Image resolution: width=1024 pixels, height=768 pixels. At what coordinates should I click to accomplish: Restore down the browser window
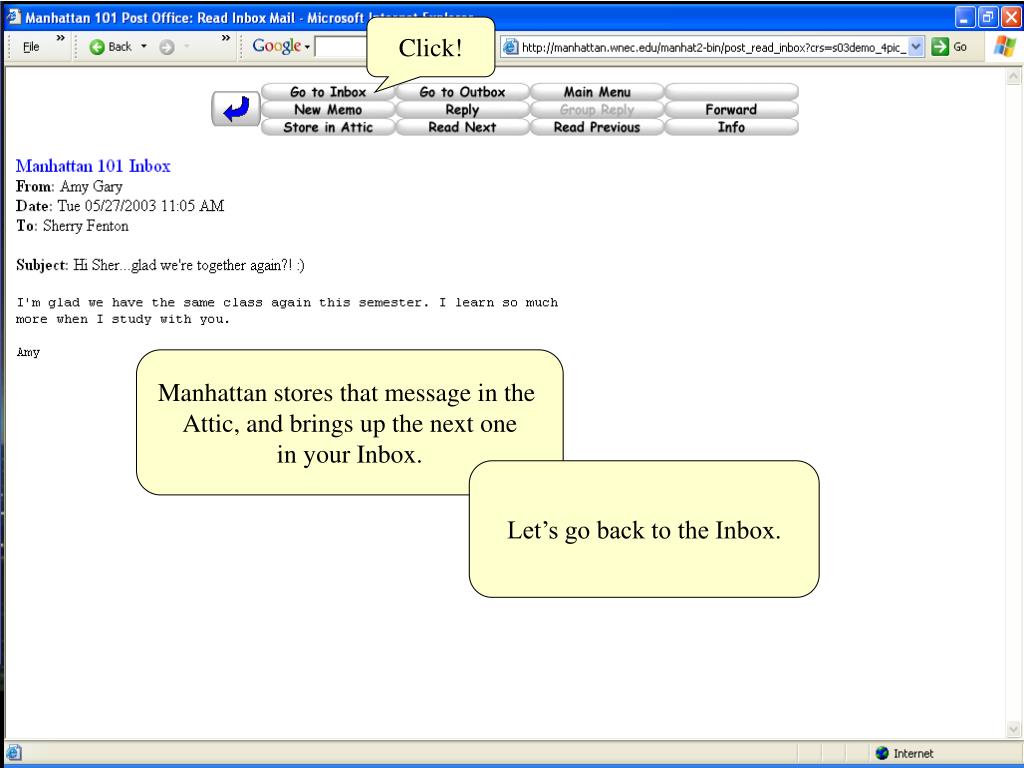987,18
